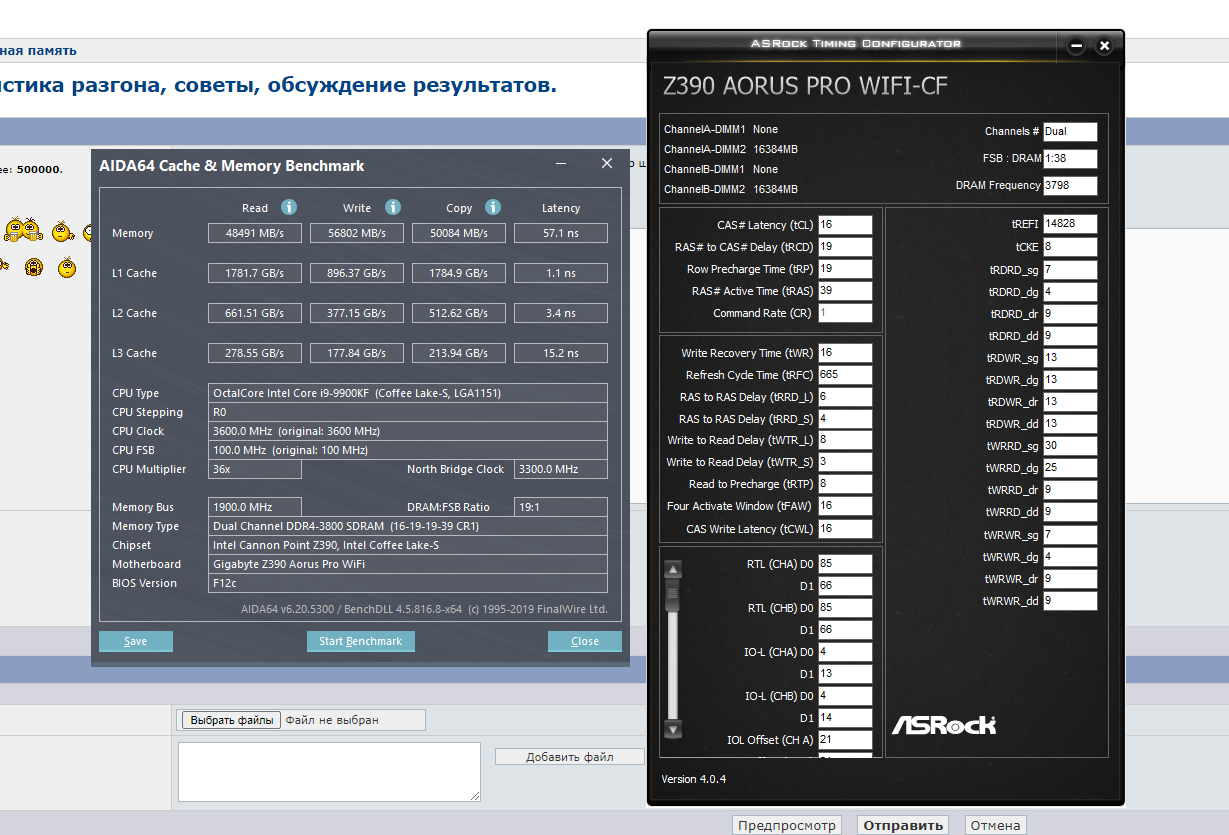
Task: Click Start Benchmark button
Action: (x=361, y=641)
